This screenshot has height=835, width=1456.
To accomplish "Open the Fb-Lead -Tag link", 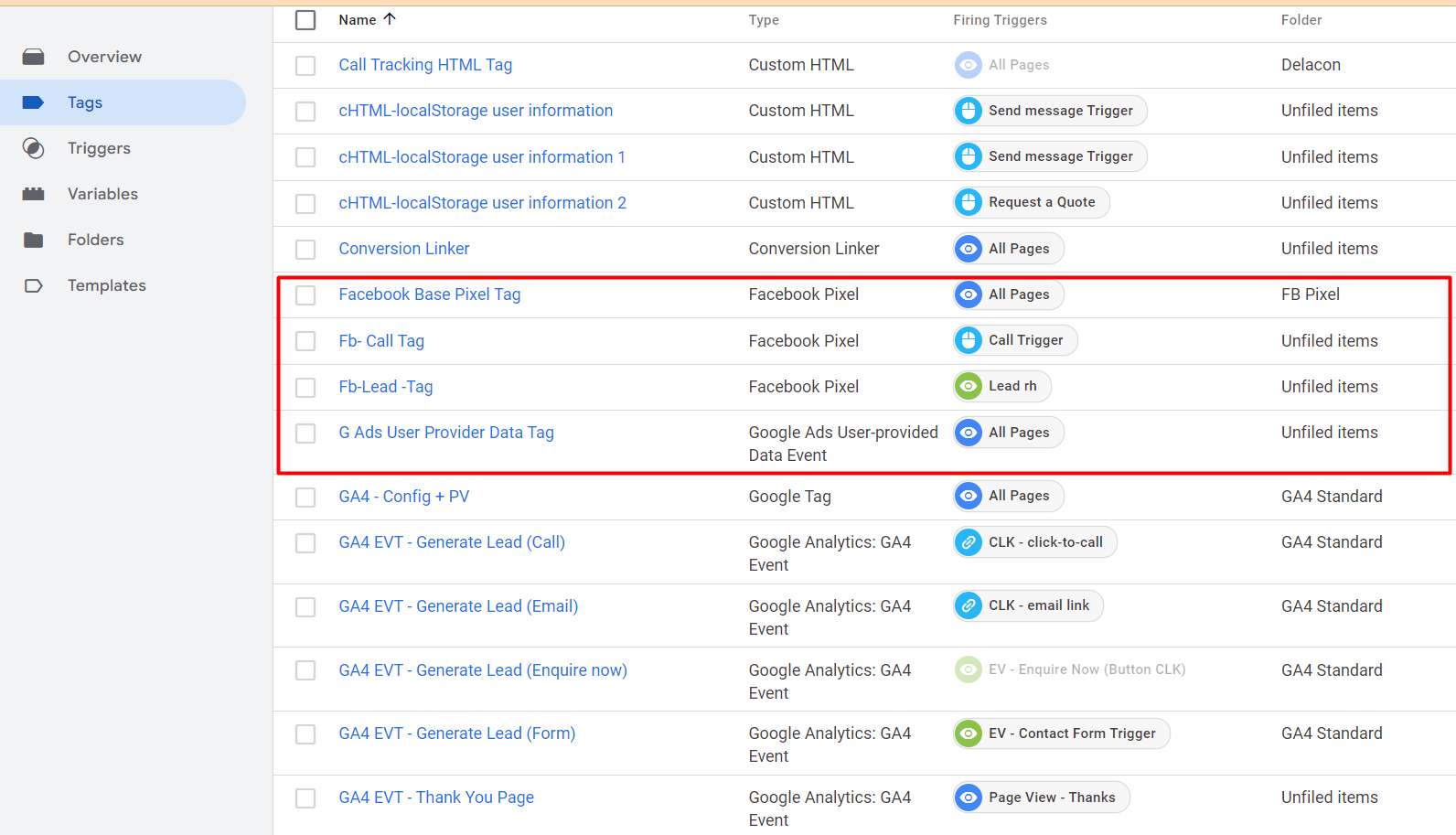I will [x=386, y=387].
